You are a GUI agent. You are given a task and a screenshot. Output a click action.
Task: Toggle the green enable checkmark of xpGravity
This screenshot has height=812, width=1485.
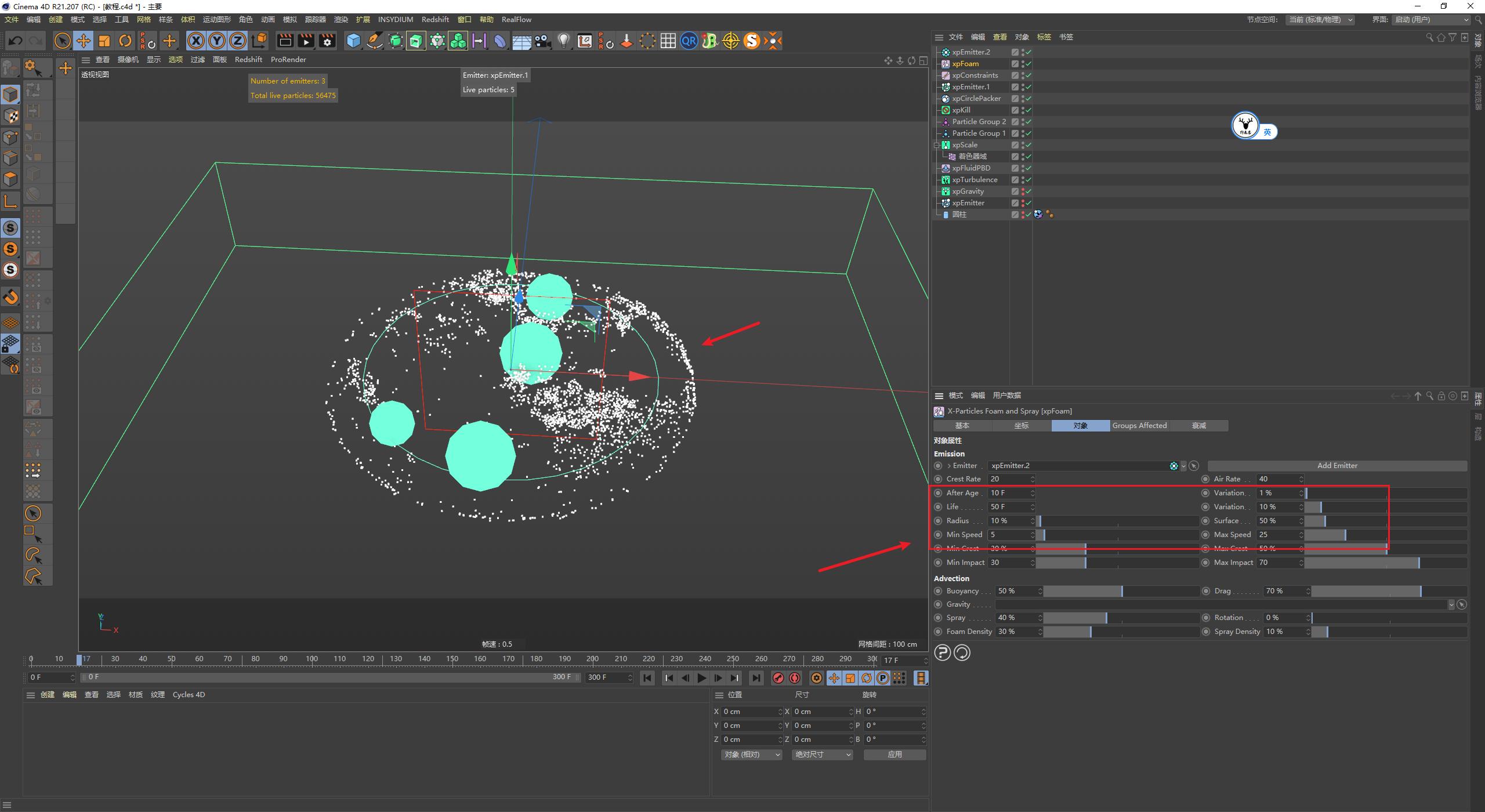1028,191
